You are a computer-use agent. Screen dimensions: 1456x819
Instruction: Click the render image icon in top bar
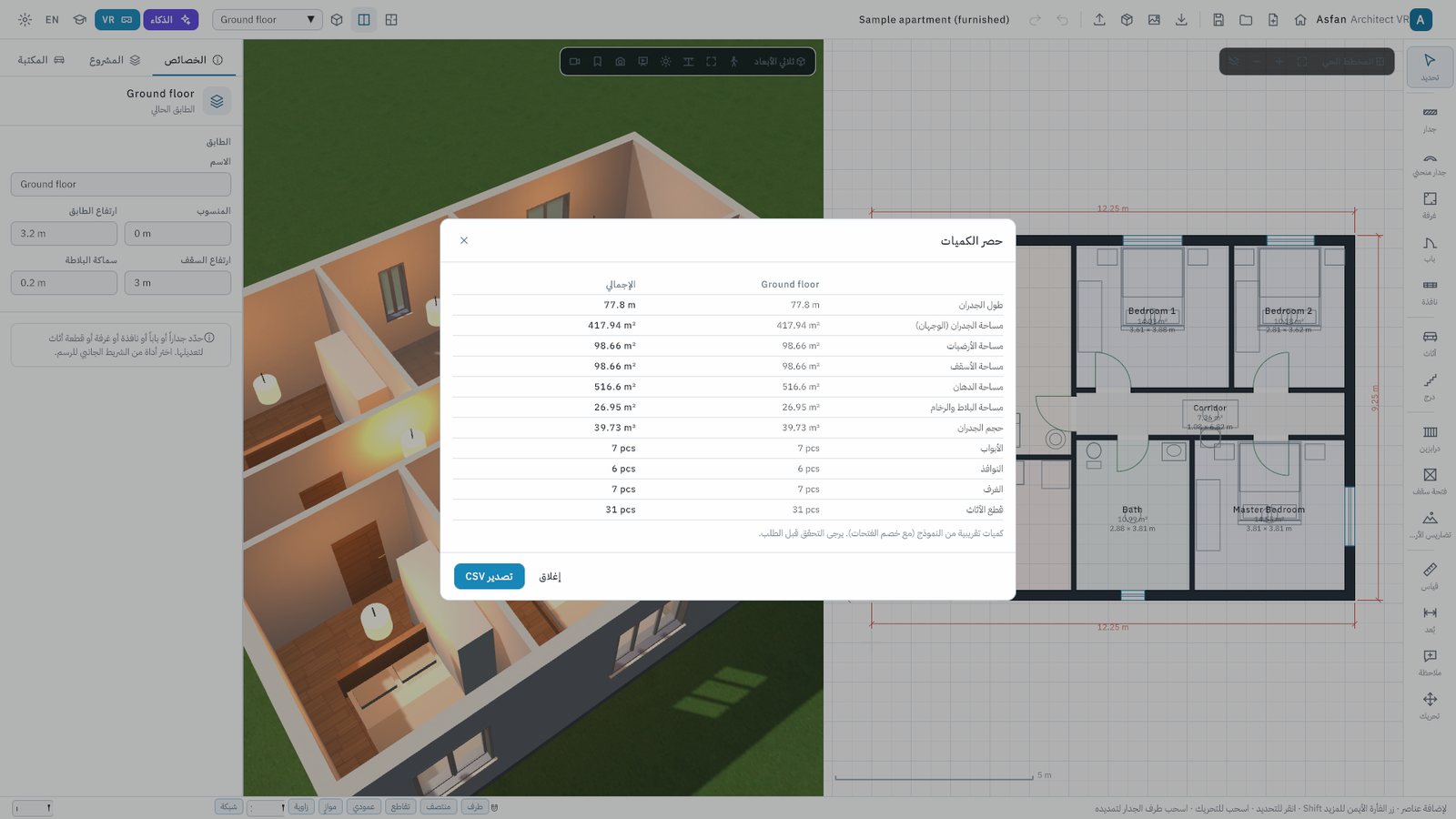click(1154, 19)
